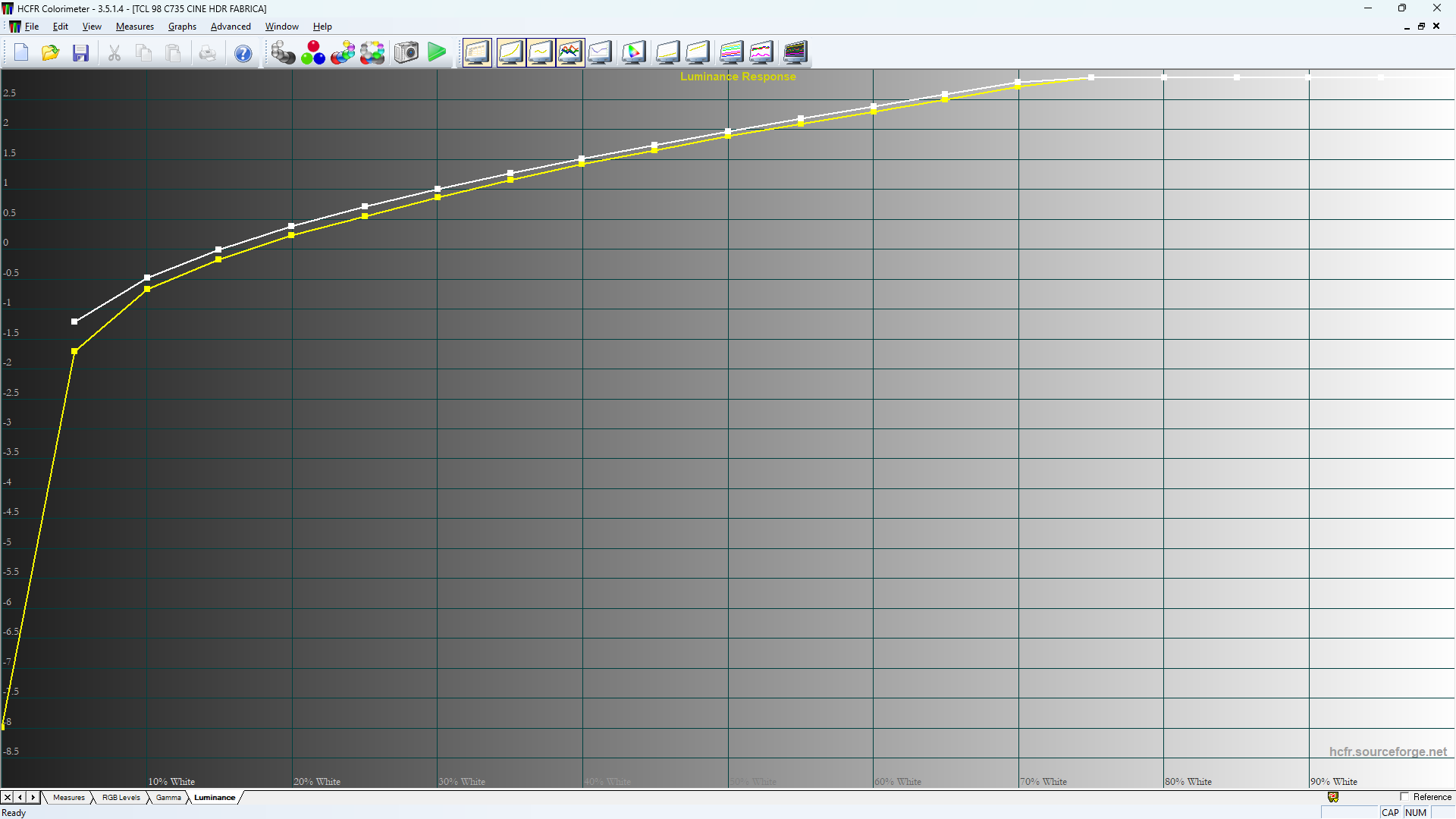
Task: Open the Measures menu
Action: pyautogui.click(x=135, y=27)
